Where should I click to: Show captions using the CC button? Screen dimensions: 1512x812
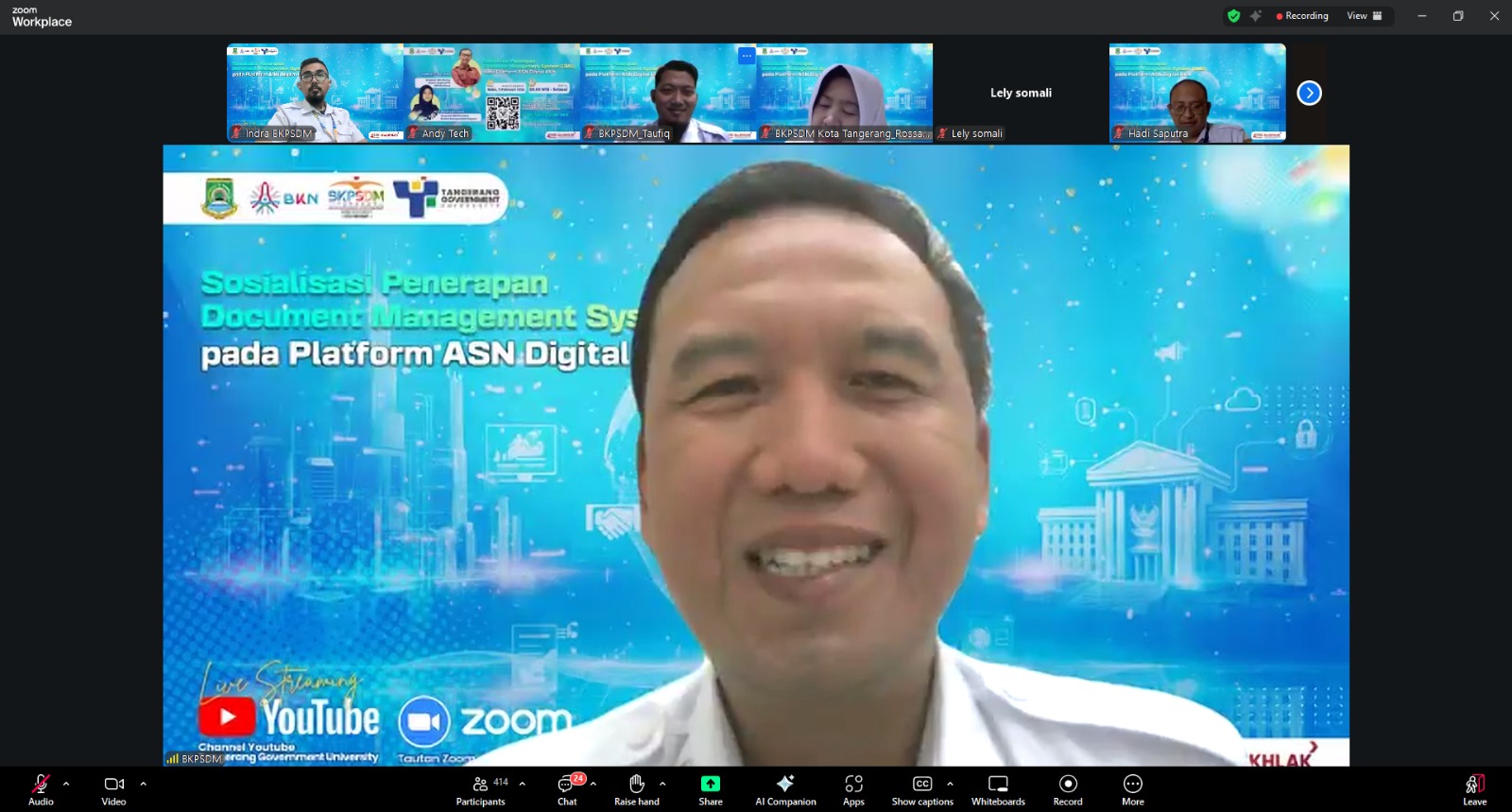[921, 788]
